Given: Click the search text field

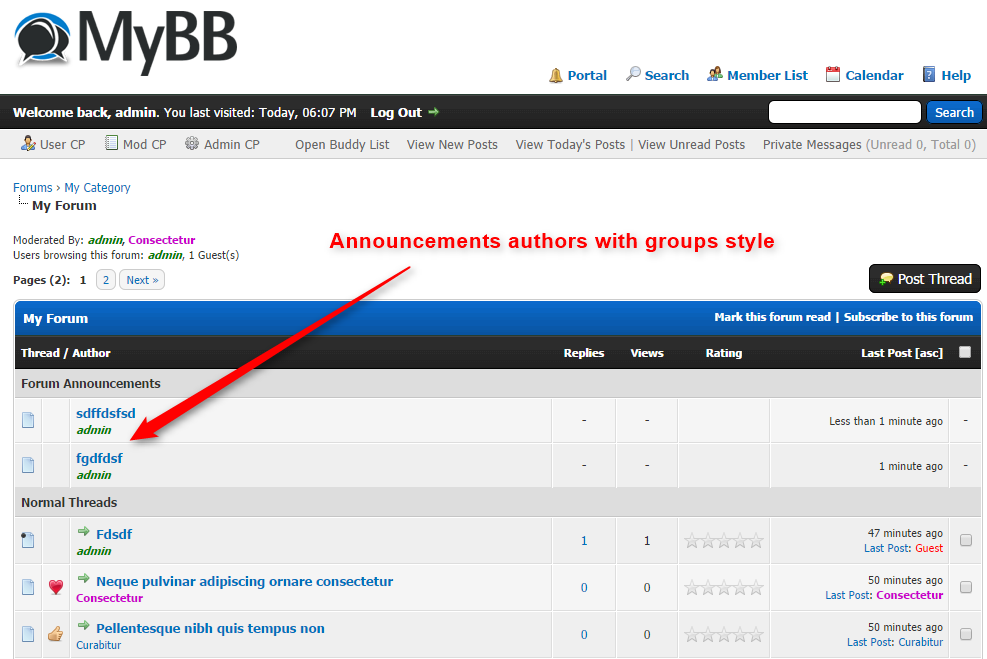Looking at the screenshot, I should [x=844, y=112].
